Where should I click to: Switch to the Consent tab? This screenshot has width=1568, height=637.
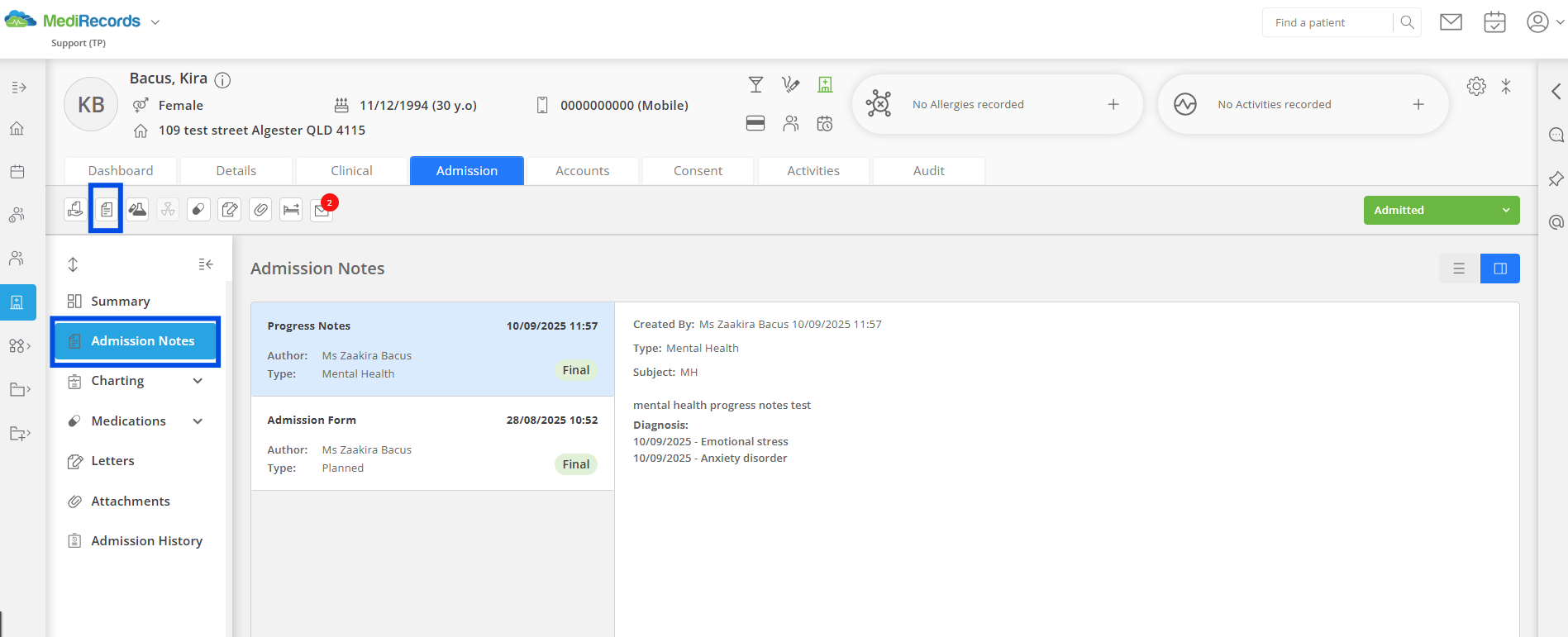point(698,171)
